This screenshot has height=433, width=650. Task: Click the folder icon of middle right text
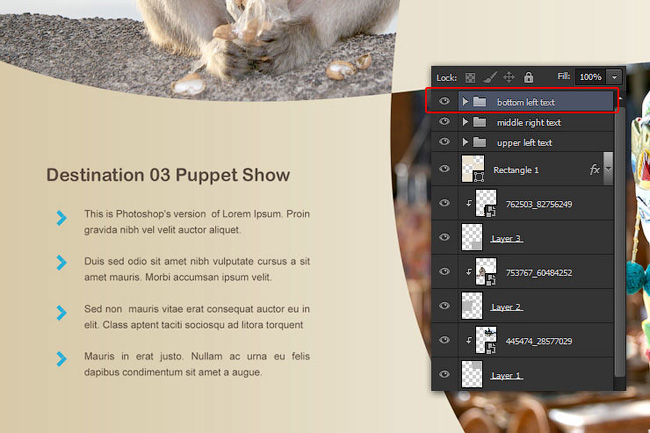[480, 122]
